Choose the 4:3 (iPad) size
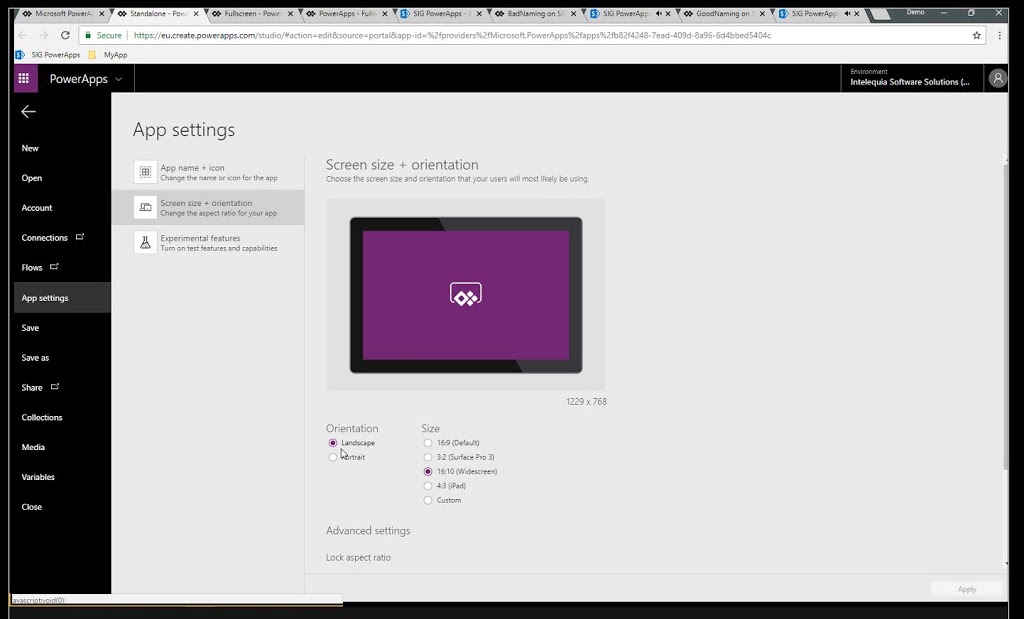1024x619 pixels. 428,486
